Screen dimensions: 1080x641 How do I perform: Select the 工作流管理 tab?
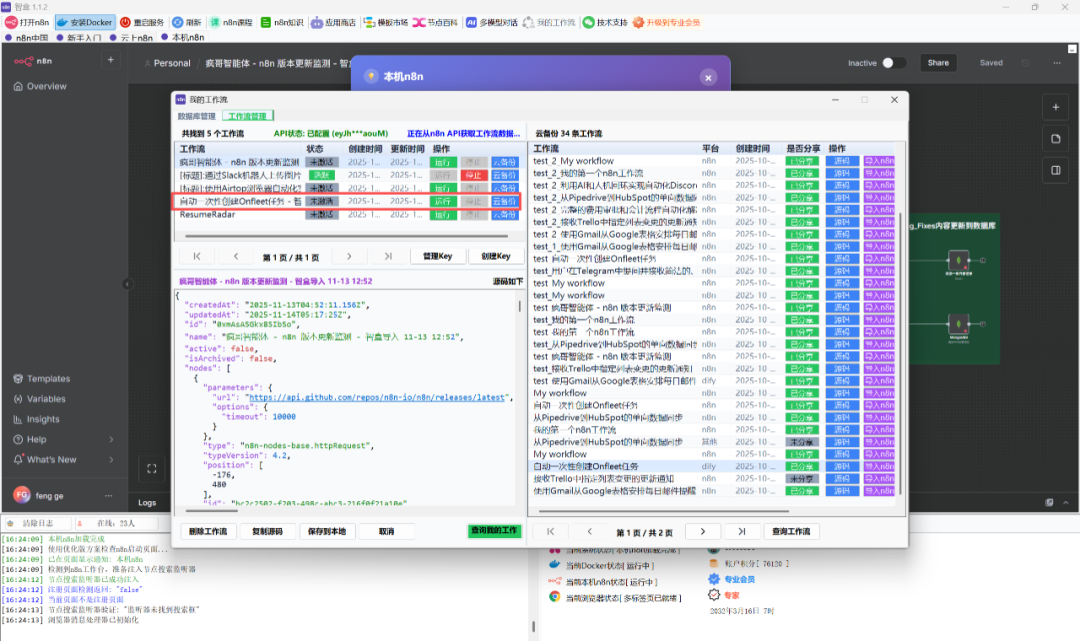click(x=248, y=116)
